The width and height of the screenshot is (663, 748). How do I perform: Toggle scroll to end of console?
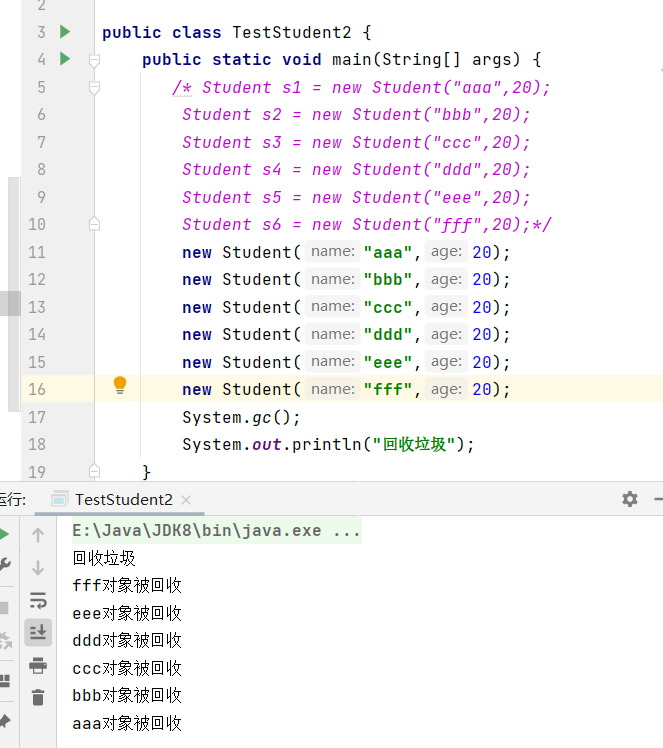tap(38, 633)
